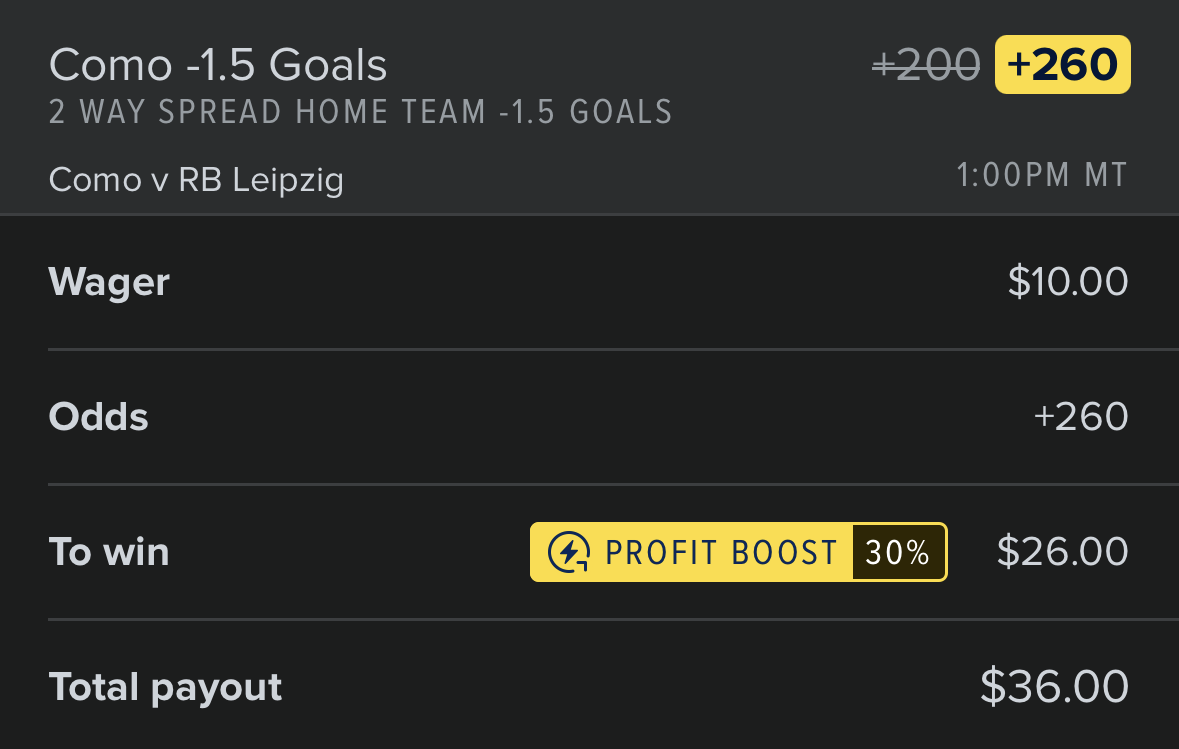This screenshot has width=1179, height=749.
Task: Click the divider above Total payout row
Action: click(x=614, y=620)
